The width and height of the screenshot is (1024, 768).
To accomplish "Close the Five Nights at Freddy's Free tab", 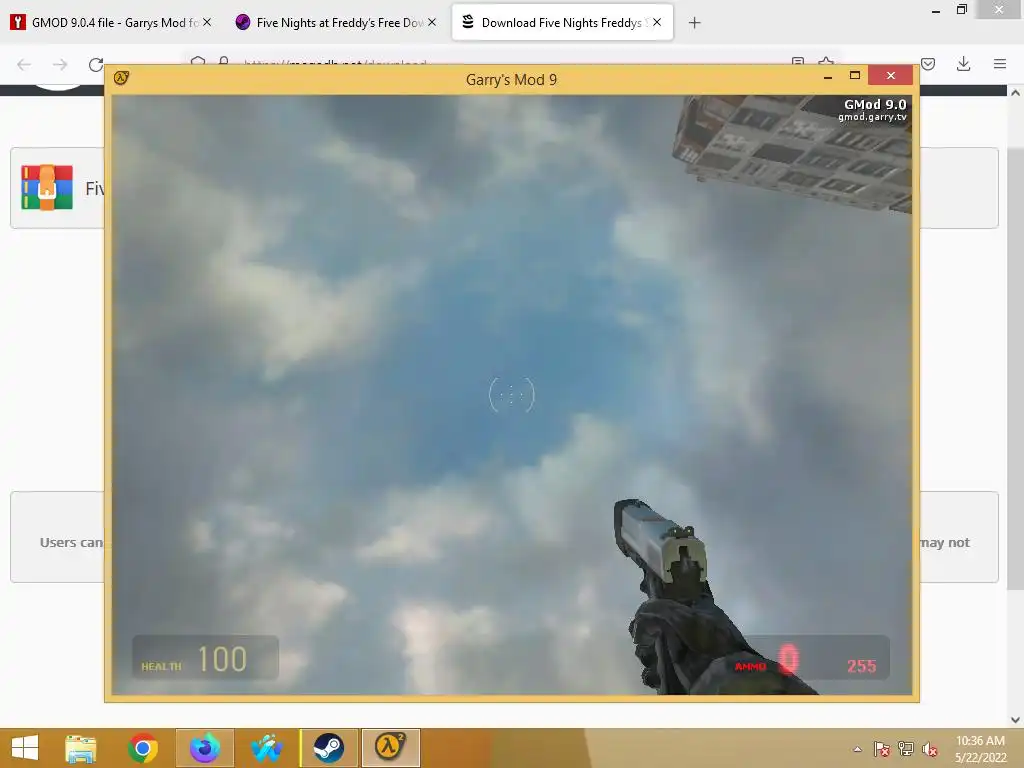I will click(x=432, y=22).
